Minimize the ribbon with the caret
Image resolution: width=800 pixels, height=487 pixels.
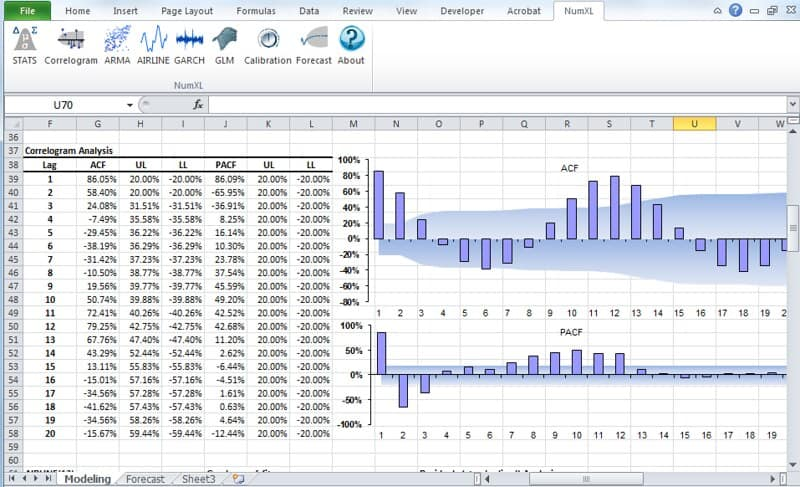[718, 11]
